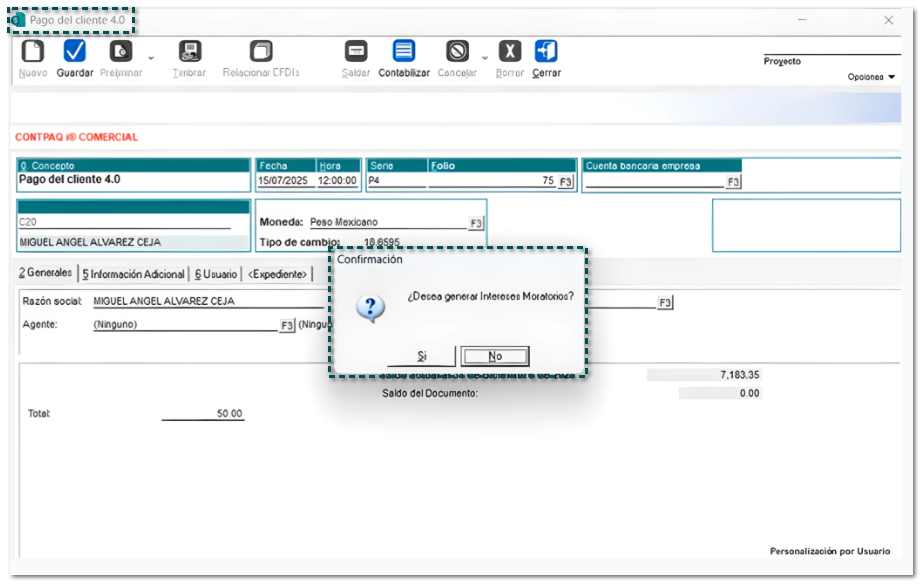Switch to the Información Adicional tab

[133, 274]
